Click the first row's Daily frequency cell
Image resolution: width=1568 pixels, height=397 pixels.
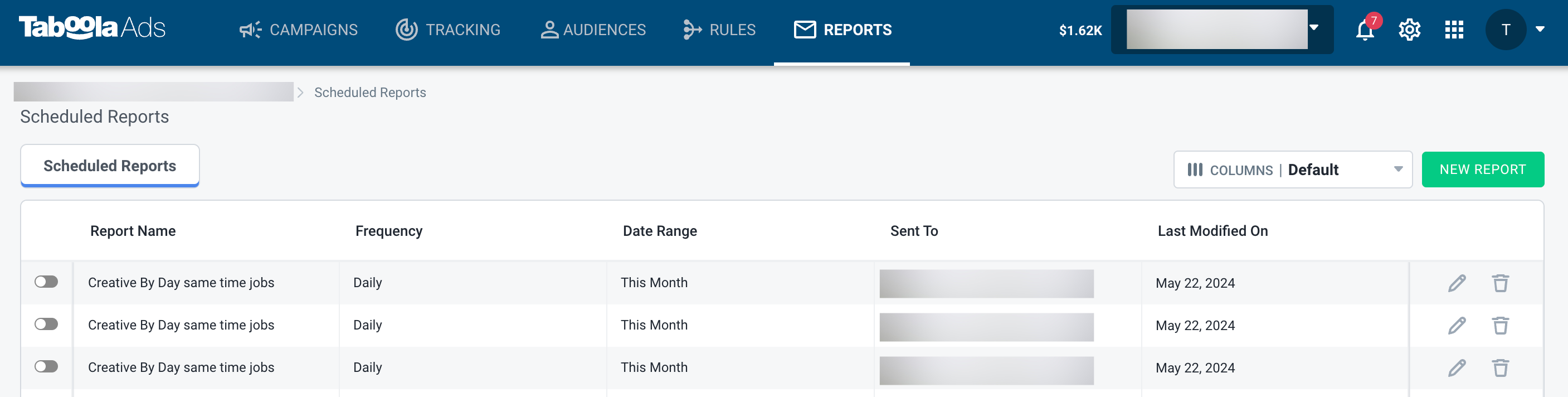368,283
